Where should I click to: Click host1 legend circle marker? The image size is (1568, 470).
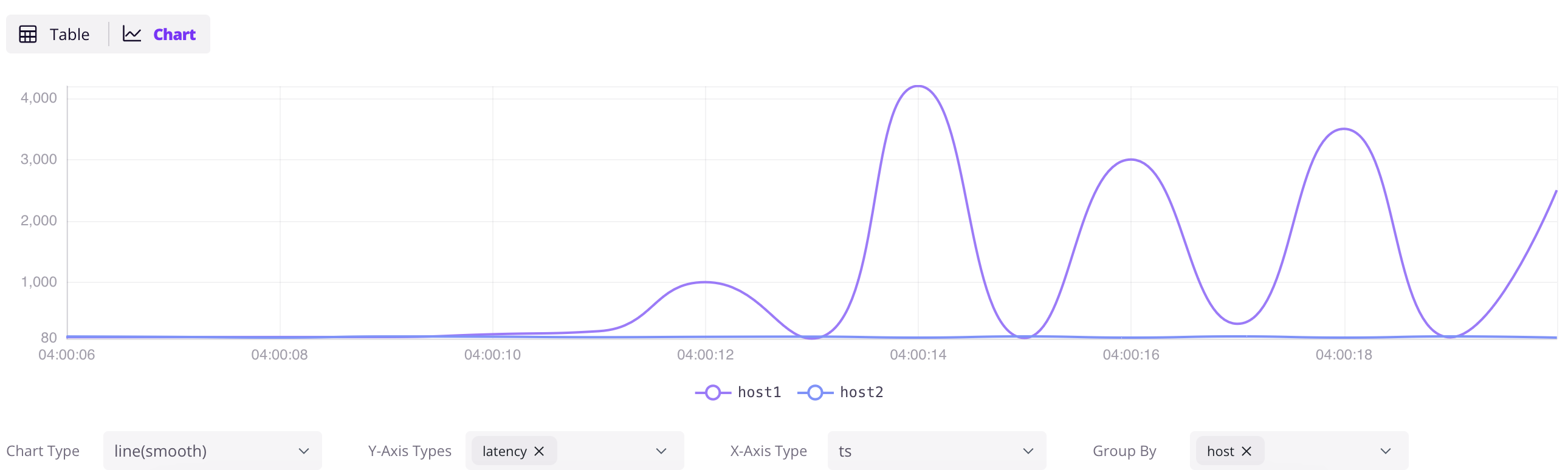713,393
